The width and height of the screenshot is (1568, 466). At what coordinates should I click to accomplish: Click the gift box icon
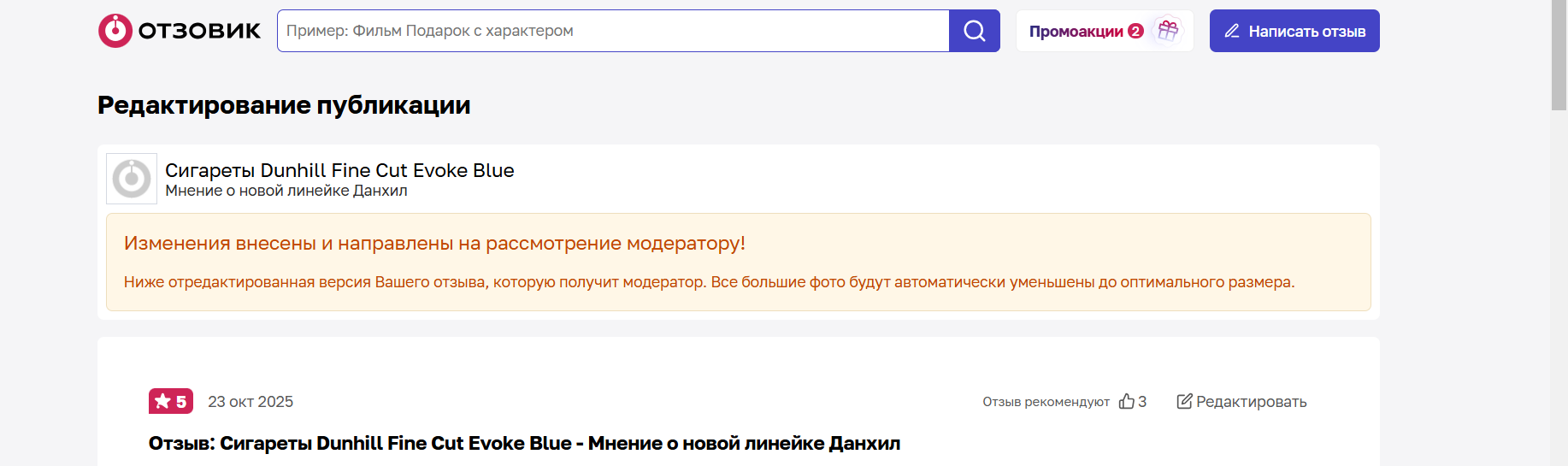click(1168, 31)
